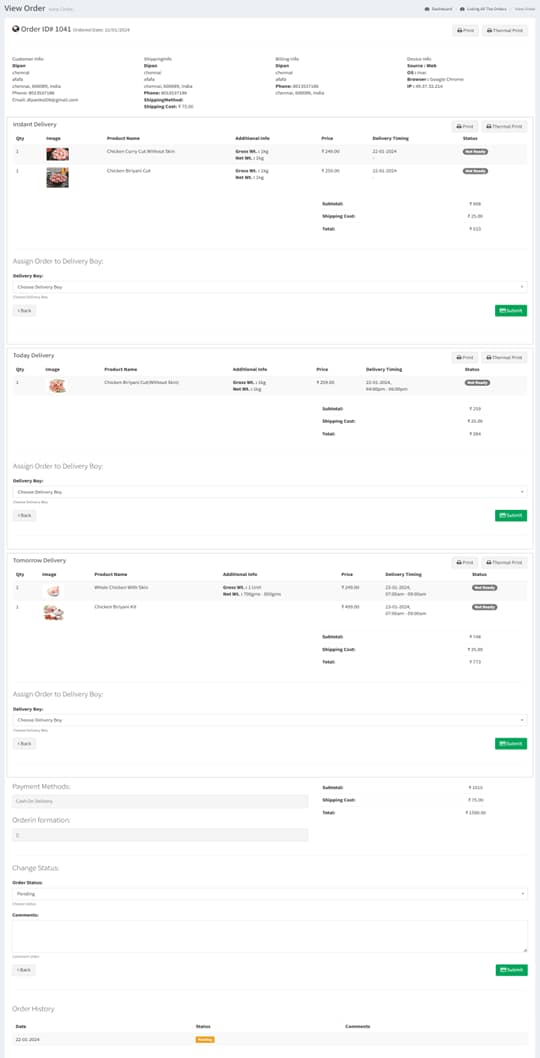The width and height of the screenshot is (540, 1058).
Task: Click the 'Tomorrow Delivery' section heading
Action: [40, 560]
